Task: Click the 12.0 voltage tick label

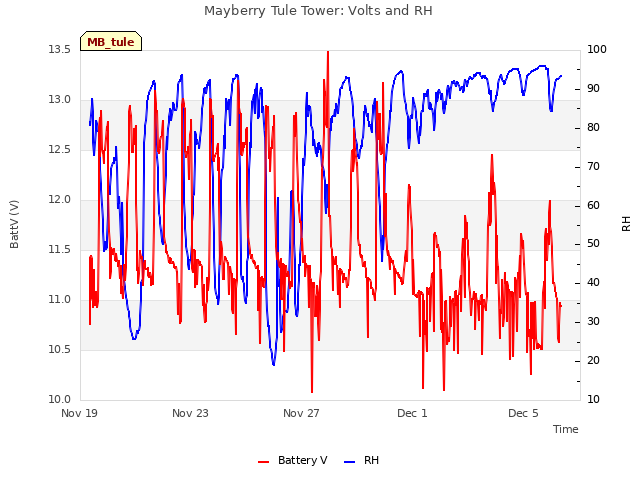Action: pyautogui.click(x=60, y=199)
